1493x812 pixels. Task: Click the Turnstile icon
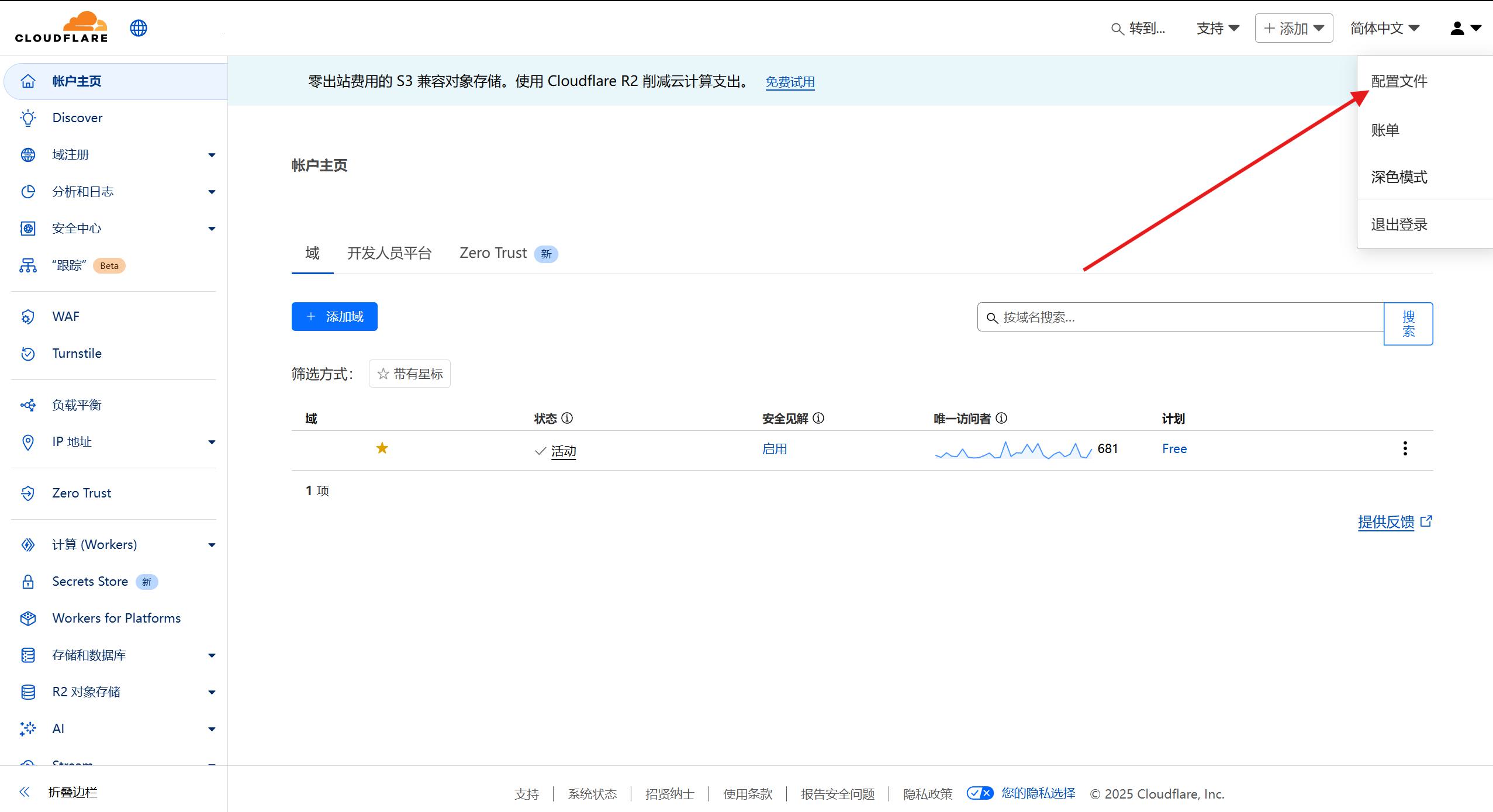pos(28,354)
